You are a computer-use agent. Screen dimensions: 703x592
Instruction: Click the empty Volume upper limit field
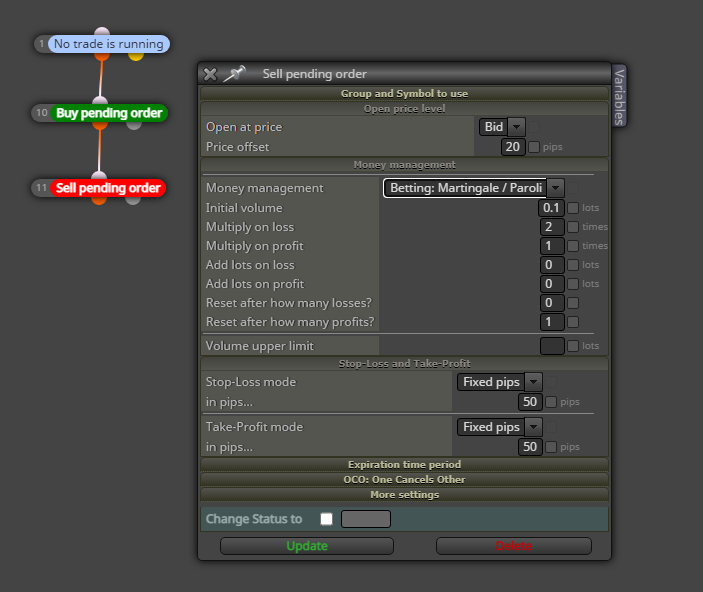click(552, 346)
